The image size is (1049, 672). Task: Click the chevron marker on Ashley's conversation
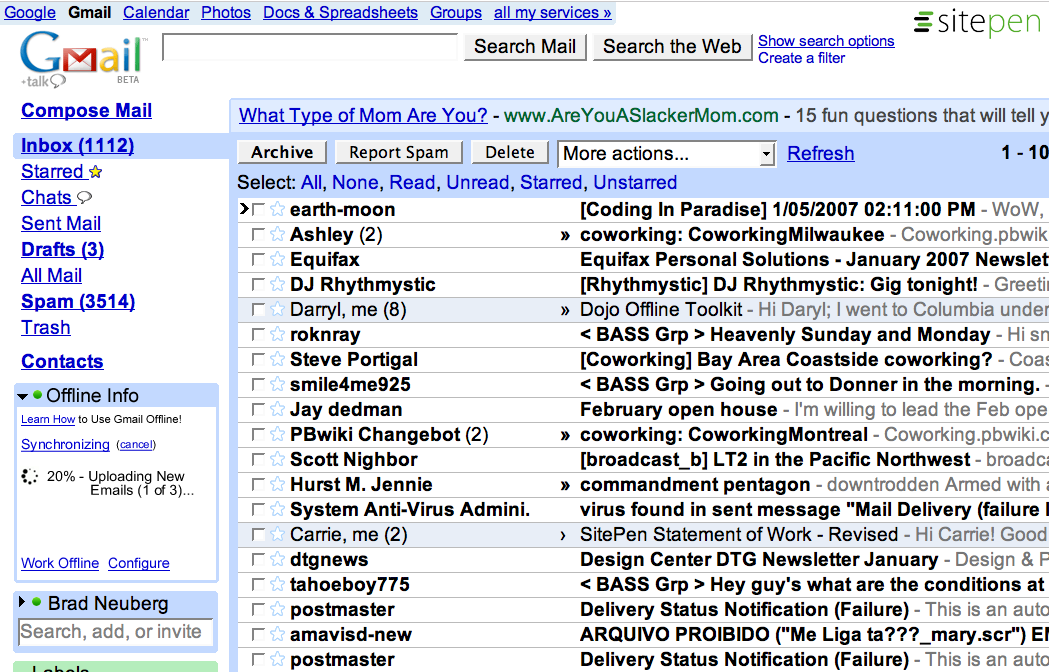(565, 235)
